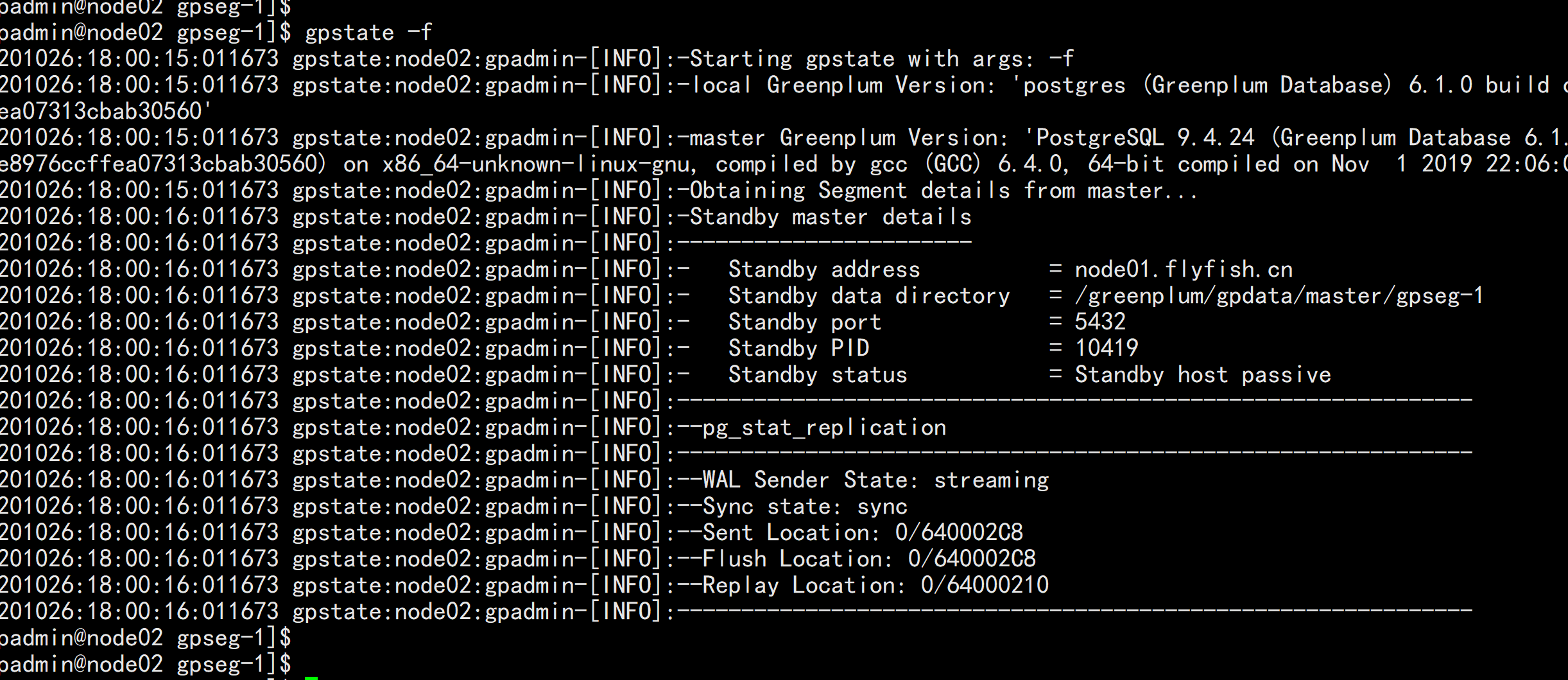Click the 'Standby data directory' label
The image size is (1568, 680).
(869, 296)
